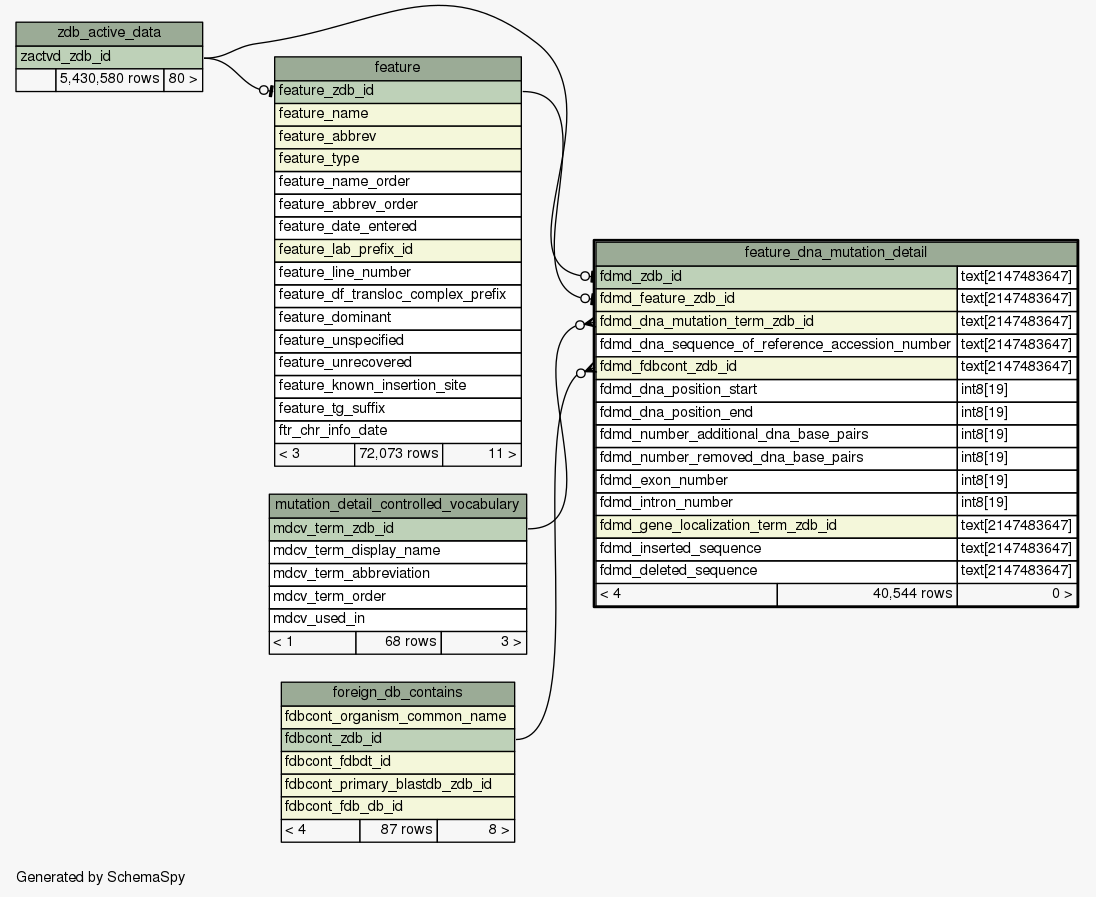The image size is (1096, 897).
Task: Select the fdmd_zdb_id column
Action: (776, 277)
